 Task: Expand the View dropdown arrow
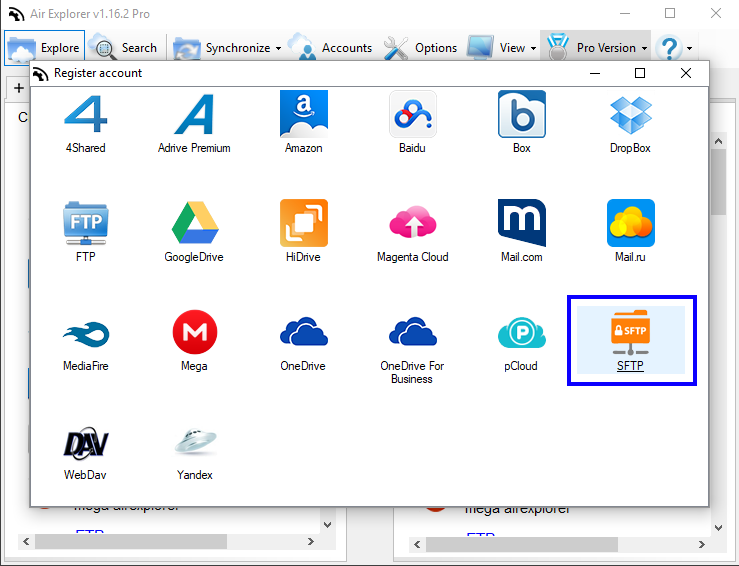click(533, 48)
